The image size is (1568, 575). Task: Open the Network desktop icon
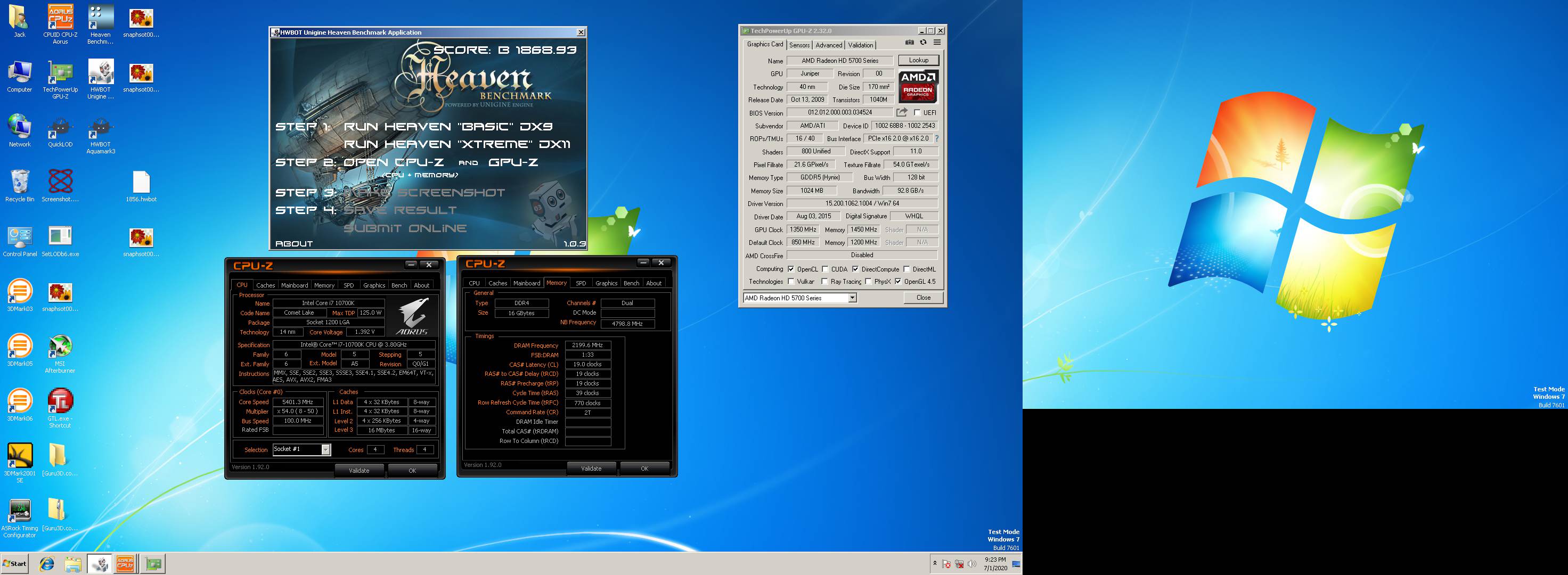click(20, 132)
